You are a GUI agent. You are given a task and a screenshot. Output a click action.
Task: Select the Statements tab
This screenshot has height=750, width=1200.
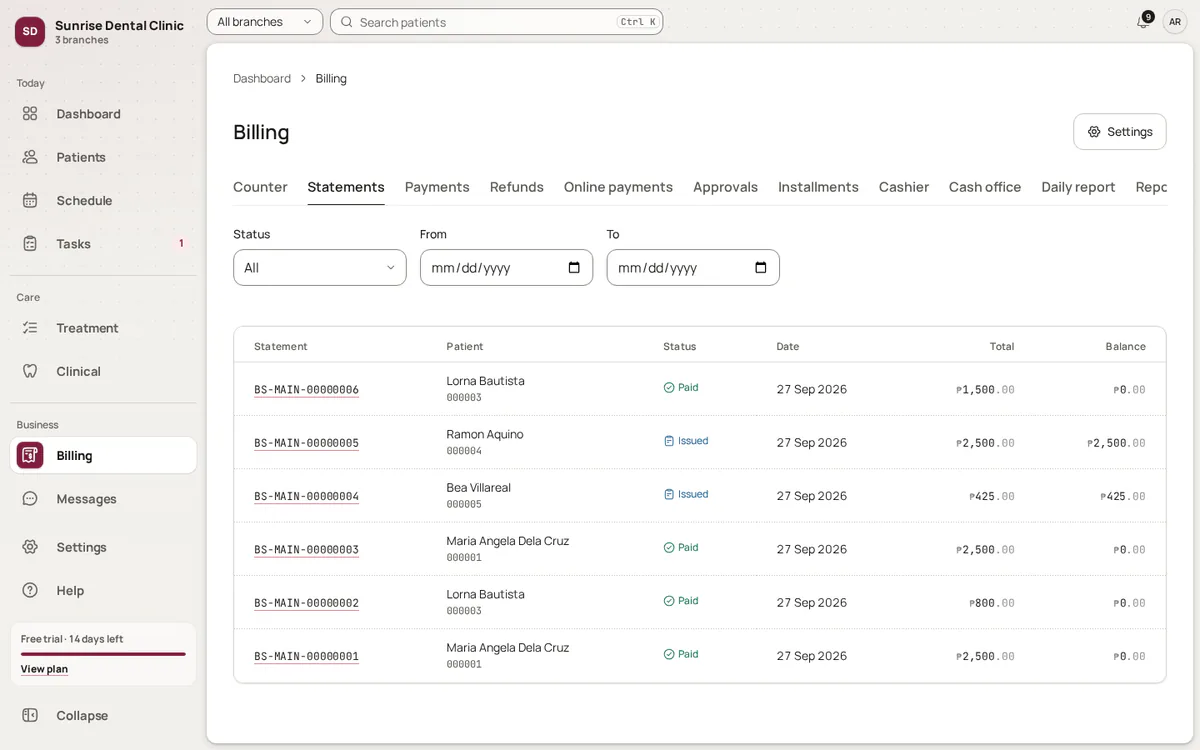346,187
